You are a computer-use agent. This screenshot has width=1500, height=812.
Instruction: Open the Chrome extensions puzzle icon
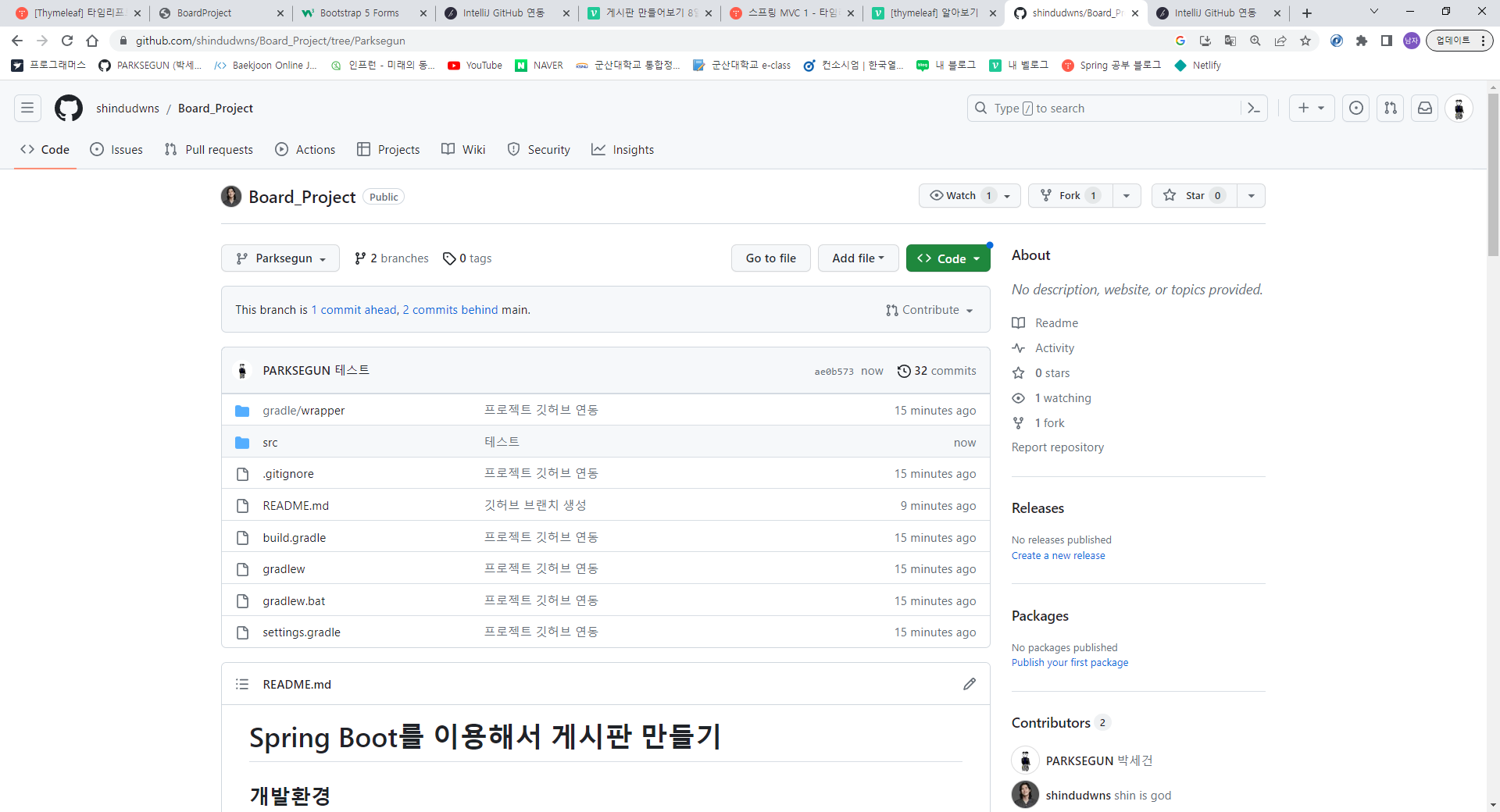[x=1362, y=41]
